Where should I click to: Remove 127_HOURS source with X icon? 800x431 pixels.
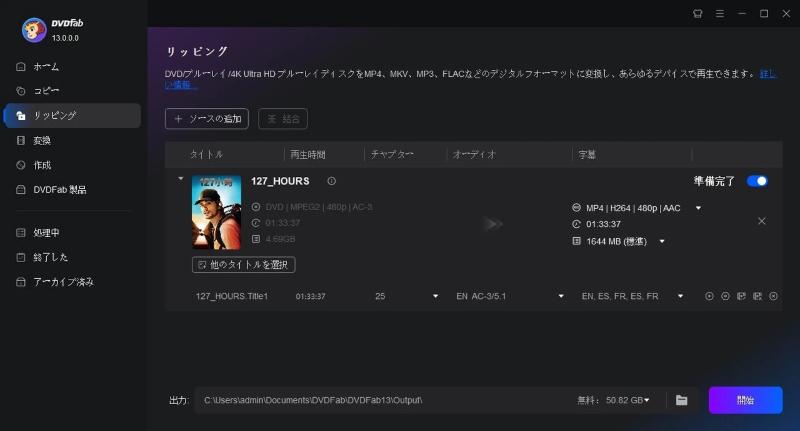click(761, 221)
